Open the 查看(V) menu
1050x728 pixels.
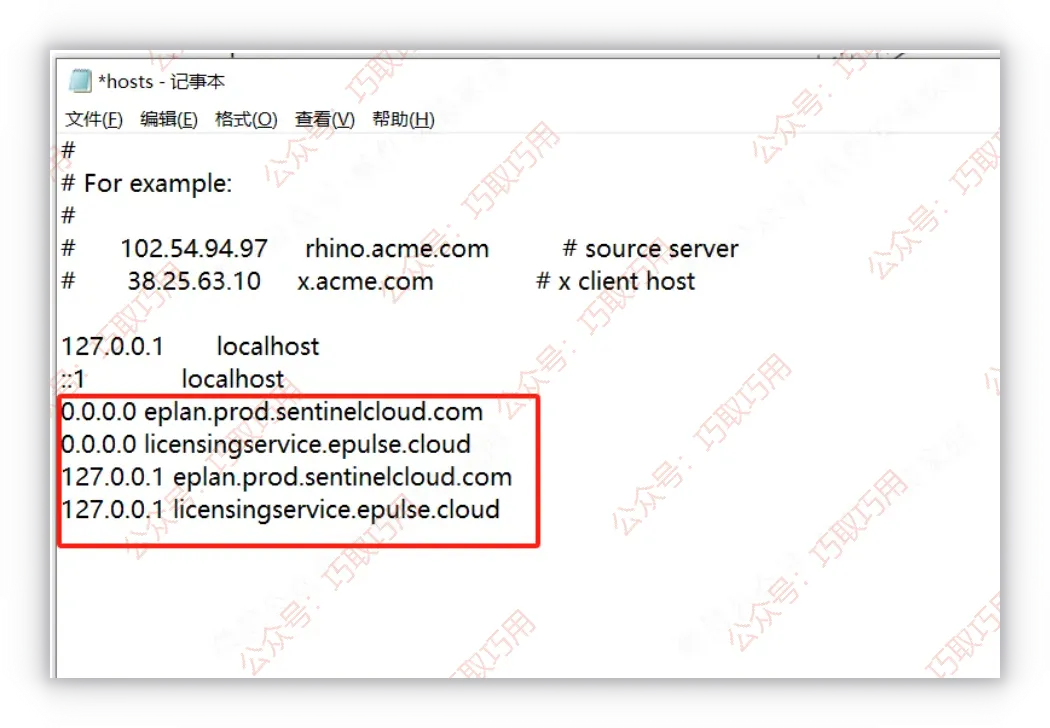click(325, 119)
